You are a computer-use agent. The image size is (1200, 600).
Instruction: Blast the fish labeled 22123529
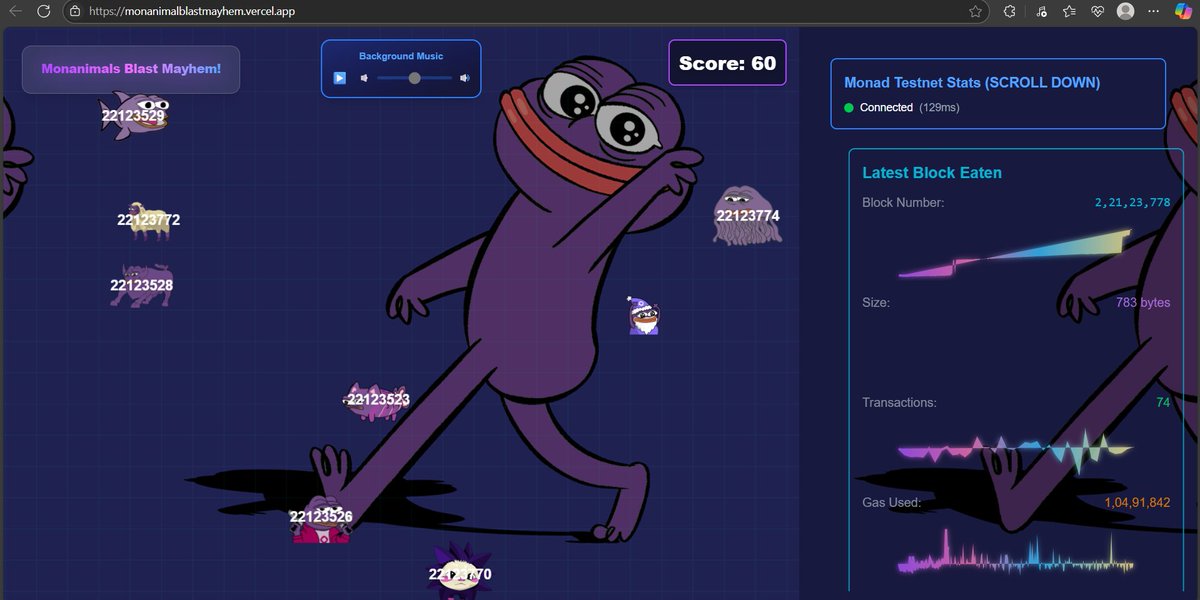pyautogui.click(x=133, y=113)
